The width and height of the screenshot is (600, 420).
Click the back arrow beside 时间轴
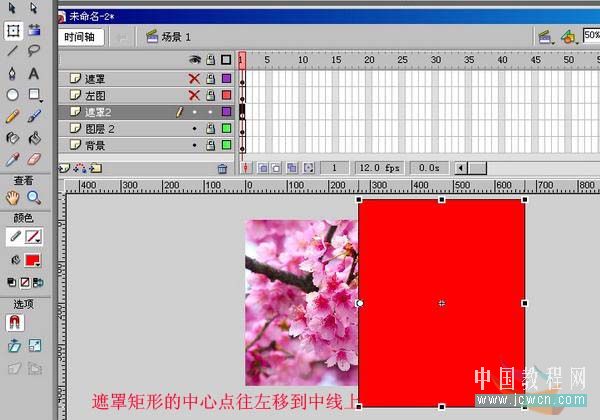click(122, 37)
